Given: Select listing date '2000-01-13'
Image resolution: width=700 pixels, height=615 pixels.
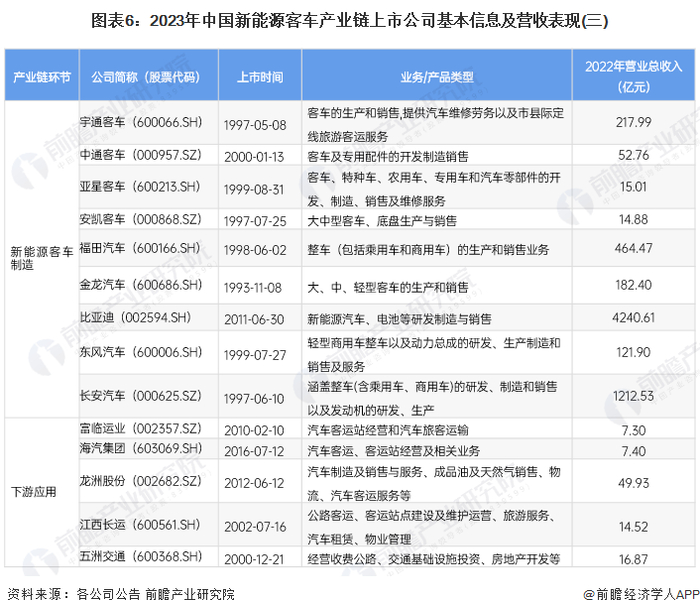Looking at the screenshot, I should 254,157.
